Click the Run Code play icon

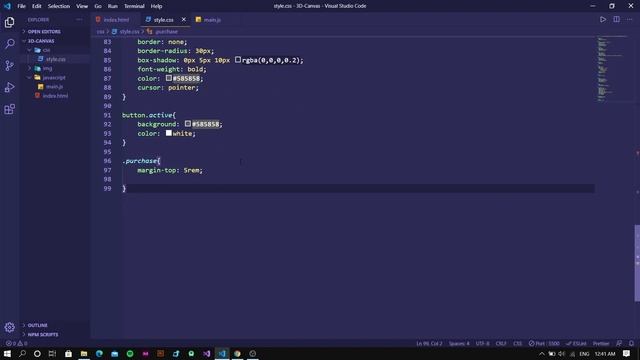pyautogui.click(x=602, y=20)
